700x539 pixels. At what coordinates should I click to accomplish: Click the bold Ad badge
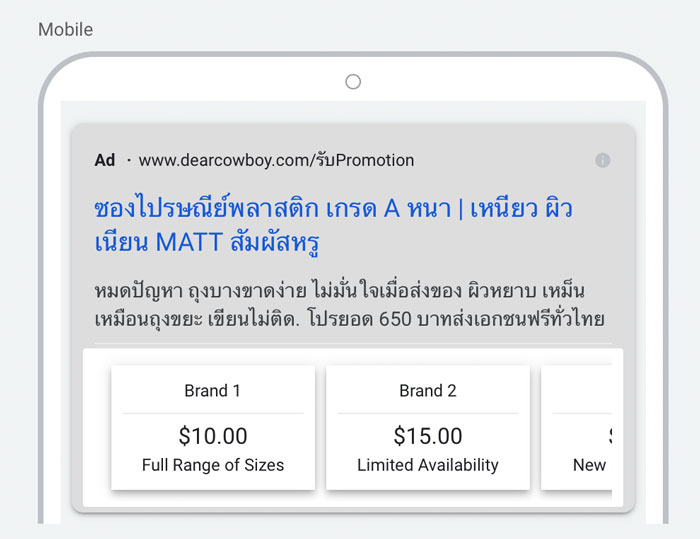[x=105, y=160]
